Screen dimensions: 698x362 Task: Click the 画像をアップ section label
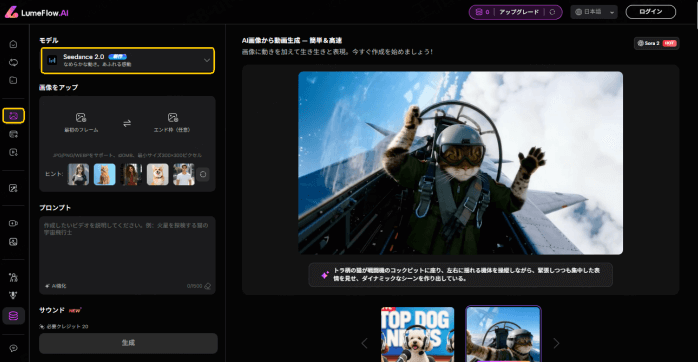[58, 88]
